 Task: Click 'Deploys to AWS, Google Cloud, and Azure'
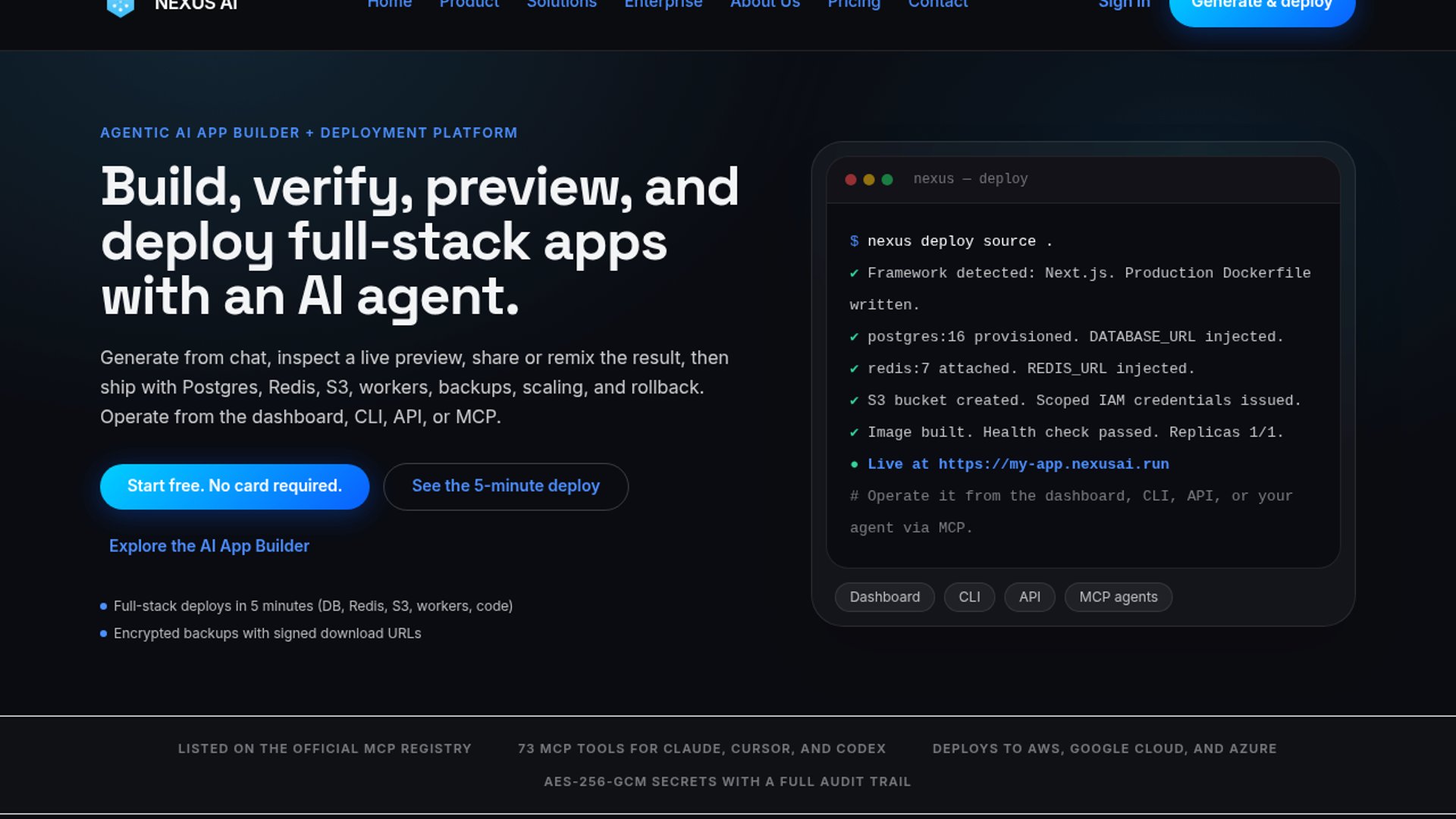(1104, 749)
